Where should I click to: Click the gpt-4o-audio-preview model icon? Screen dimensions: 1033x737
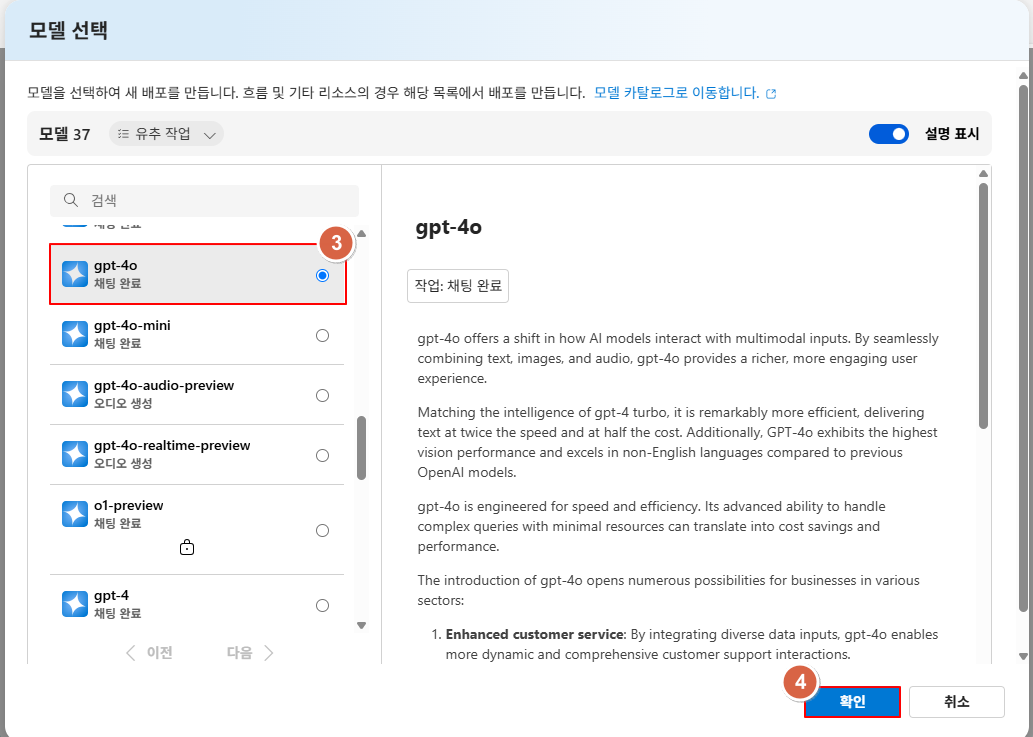tap(74, 394)
